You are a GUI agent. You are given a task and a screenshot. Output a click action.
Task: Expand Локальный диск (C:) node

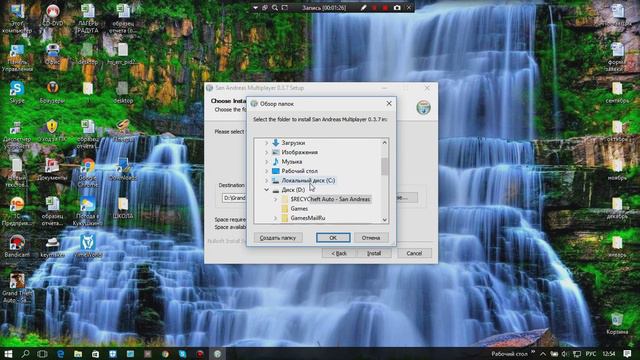267,180
